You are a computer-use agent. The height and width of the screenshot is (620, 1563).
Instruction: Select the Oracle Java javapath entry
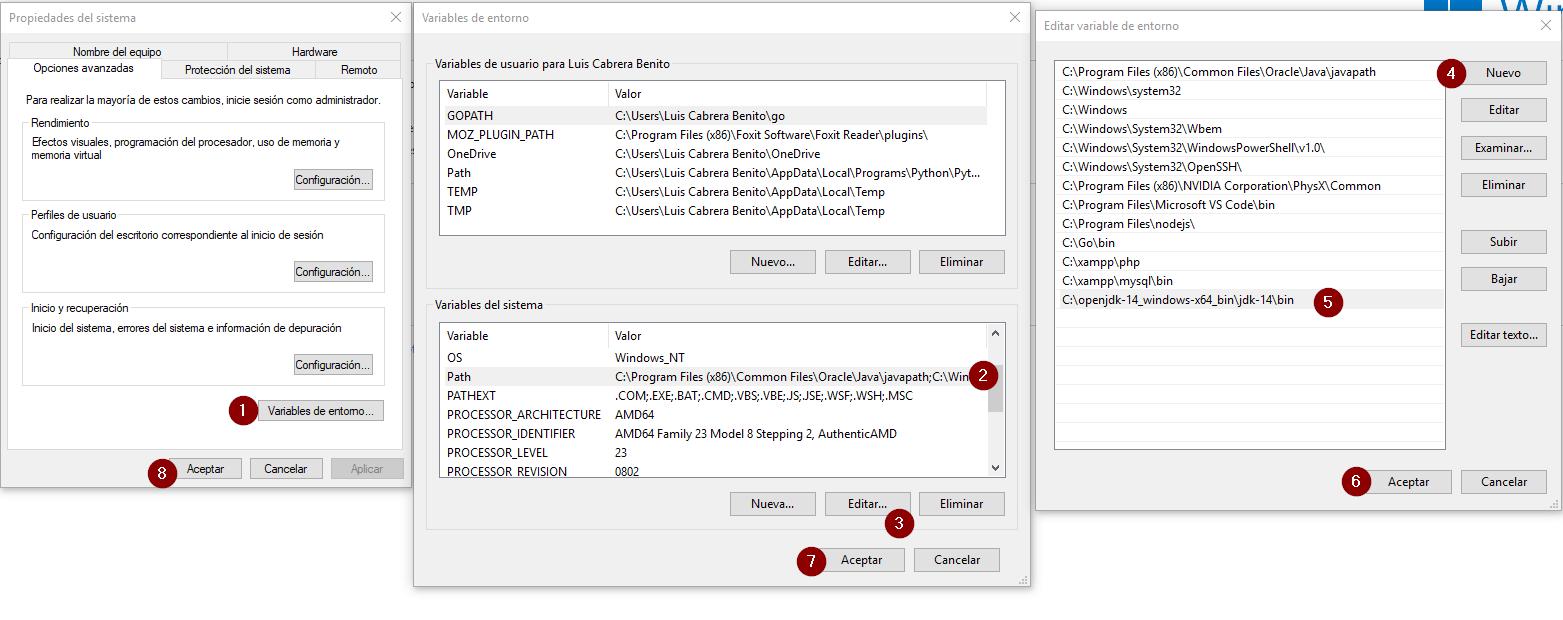(1249, 72)
